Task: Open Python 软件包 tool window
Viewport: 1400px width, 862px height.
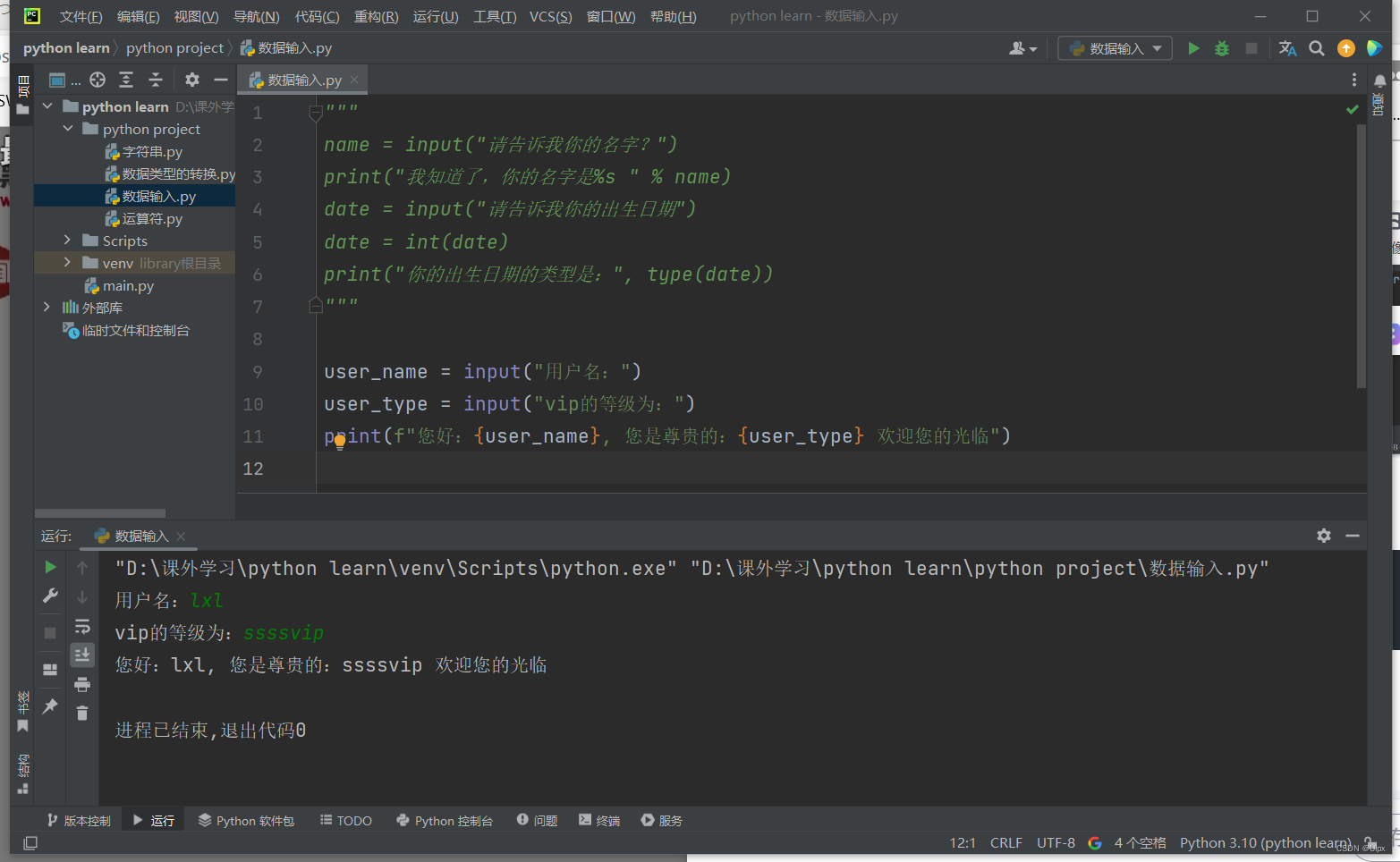Action: (246, 820)
